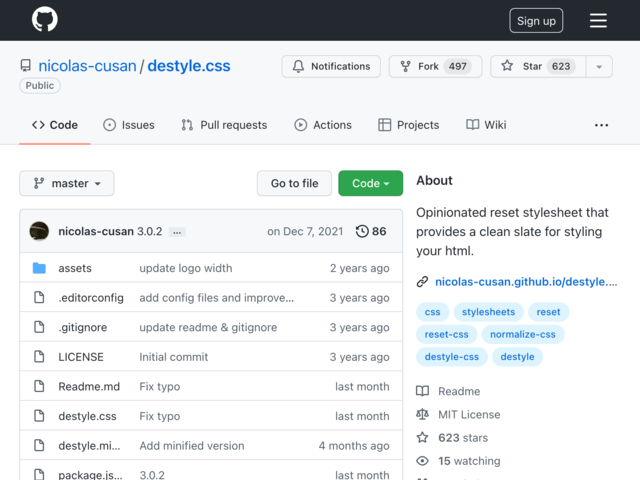View the 623 stars link

pos(452,438)
